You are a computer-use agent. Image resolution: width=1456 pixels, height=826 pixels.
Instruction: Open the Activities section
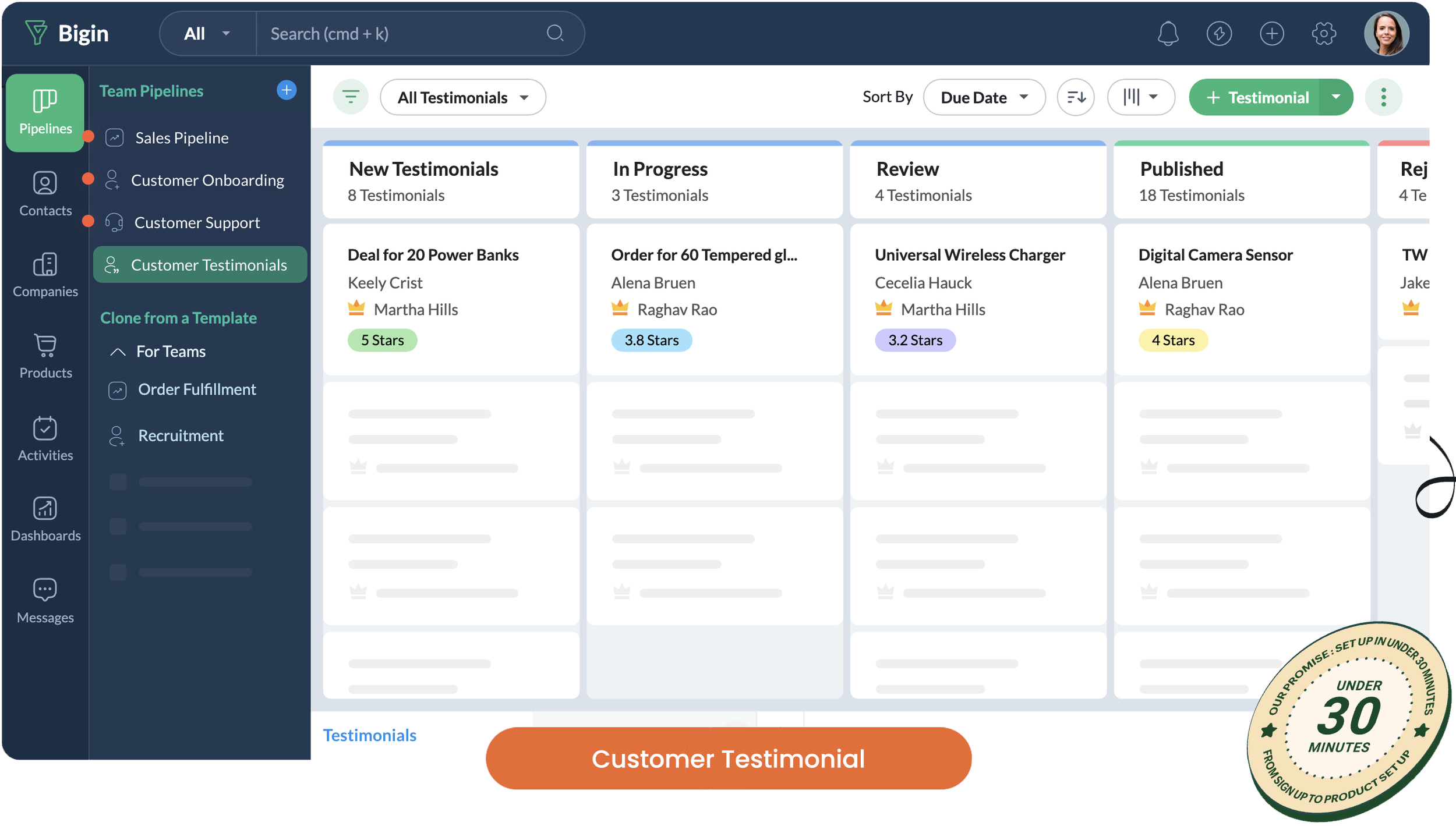coord(45,438)
